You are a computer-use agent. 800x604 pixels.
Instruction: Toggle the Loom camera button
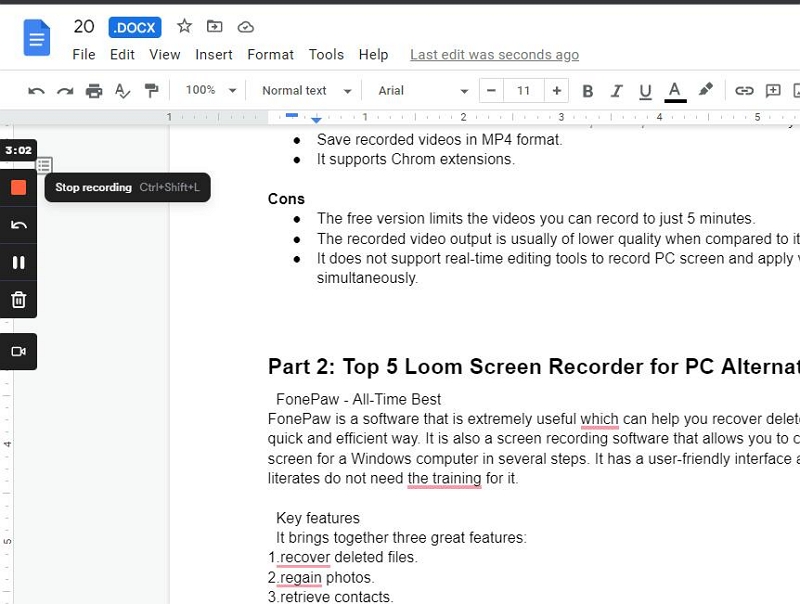[18, 351]
